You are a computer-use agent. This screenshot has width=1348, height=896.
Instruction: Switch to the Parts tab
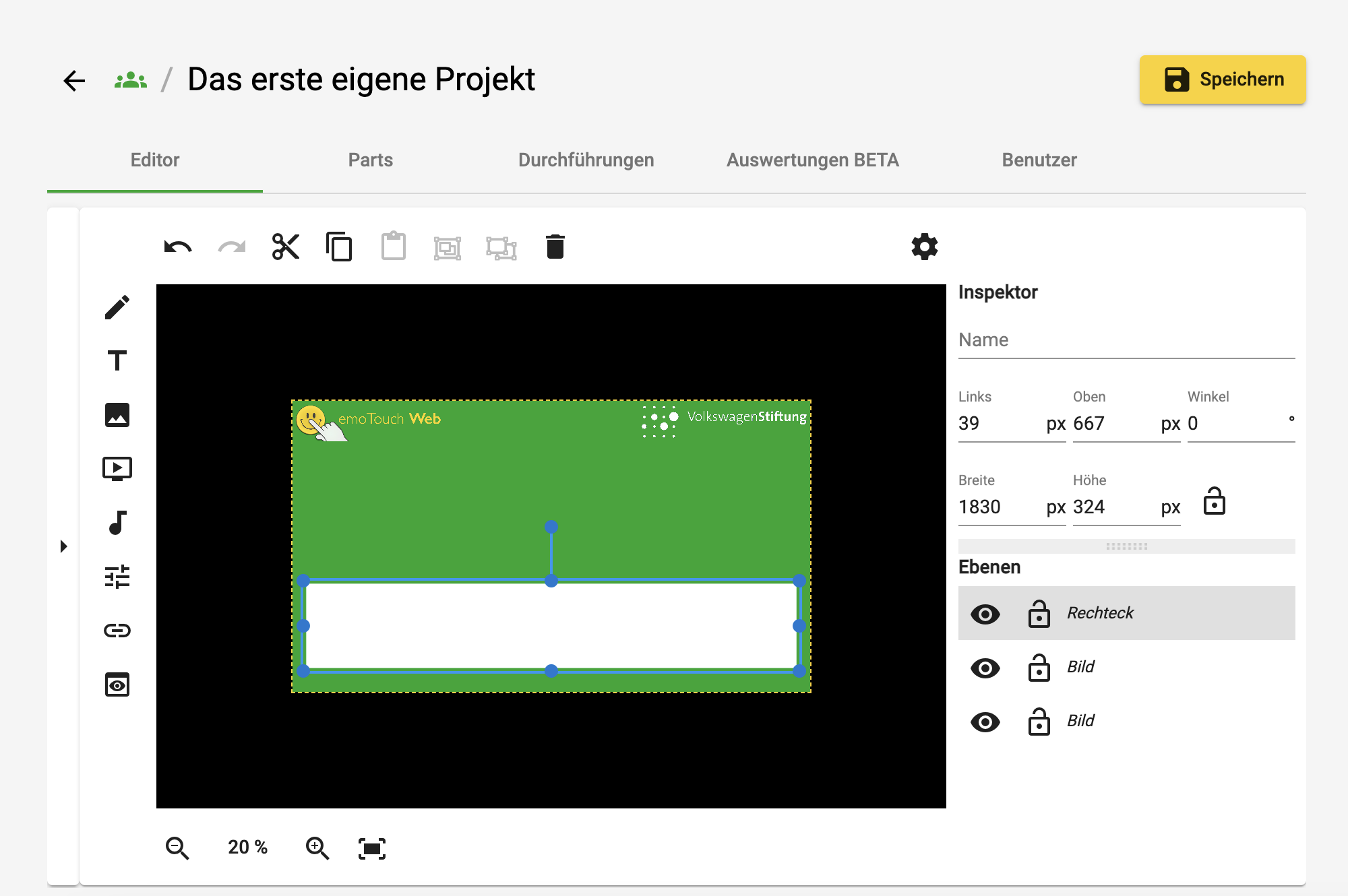pyautogui.click(x=371, y=160)
